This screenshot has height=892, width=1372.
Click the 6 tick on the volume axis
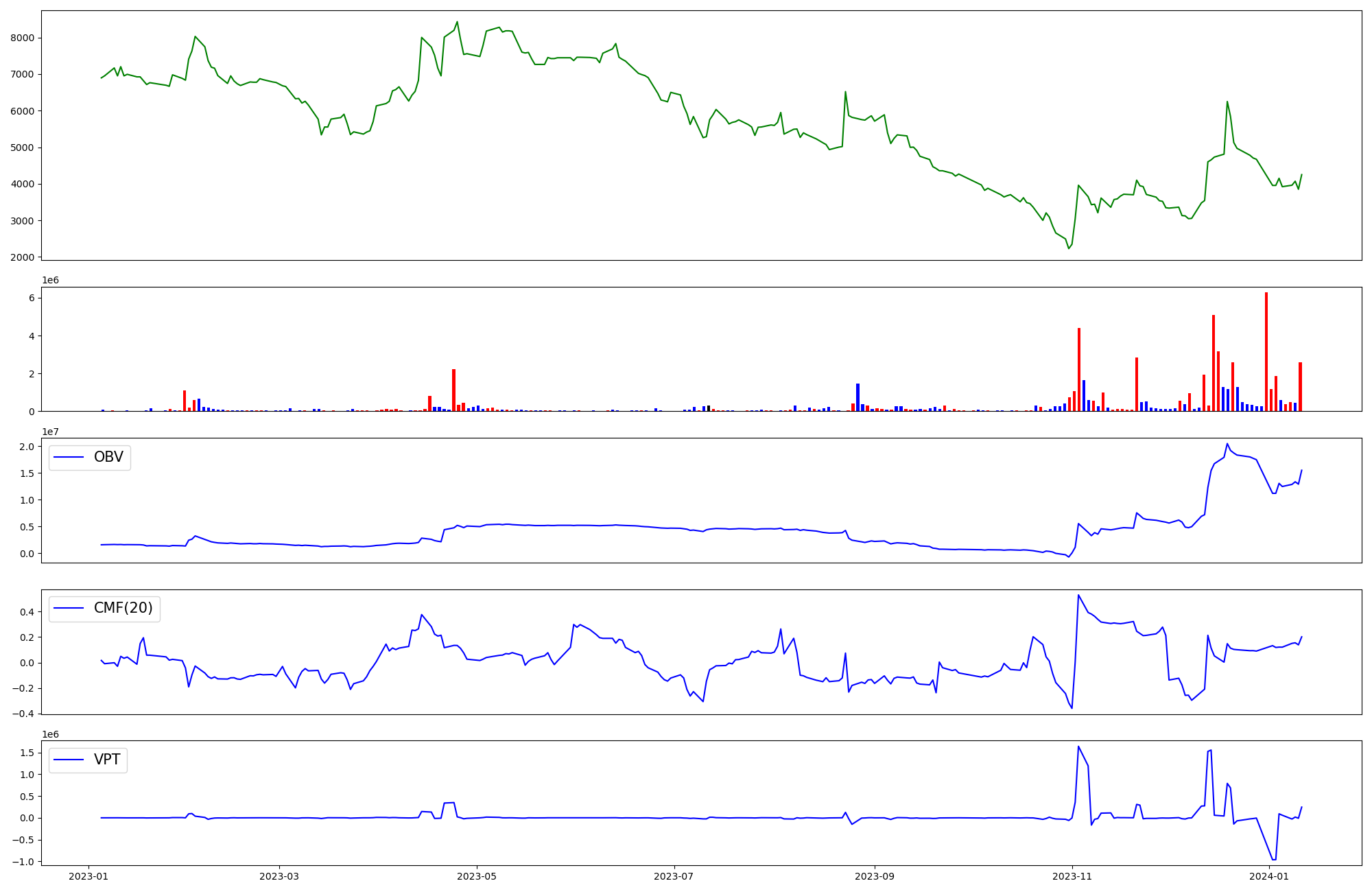(32, 298)
